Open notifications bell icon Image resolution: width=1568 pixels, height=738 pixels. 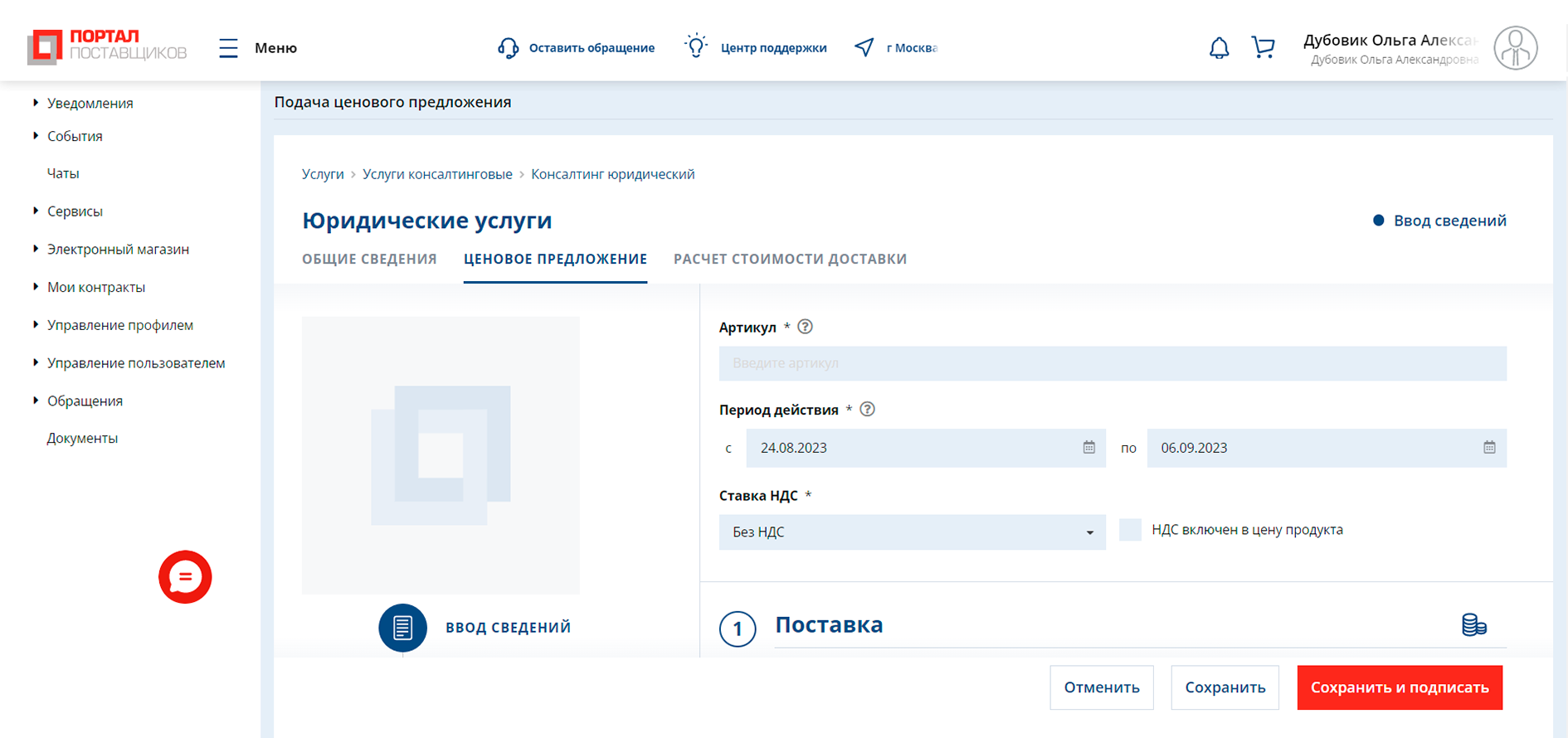pos(1219,48)
